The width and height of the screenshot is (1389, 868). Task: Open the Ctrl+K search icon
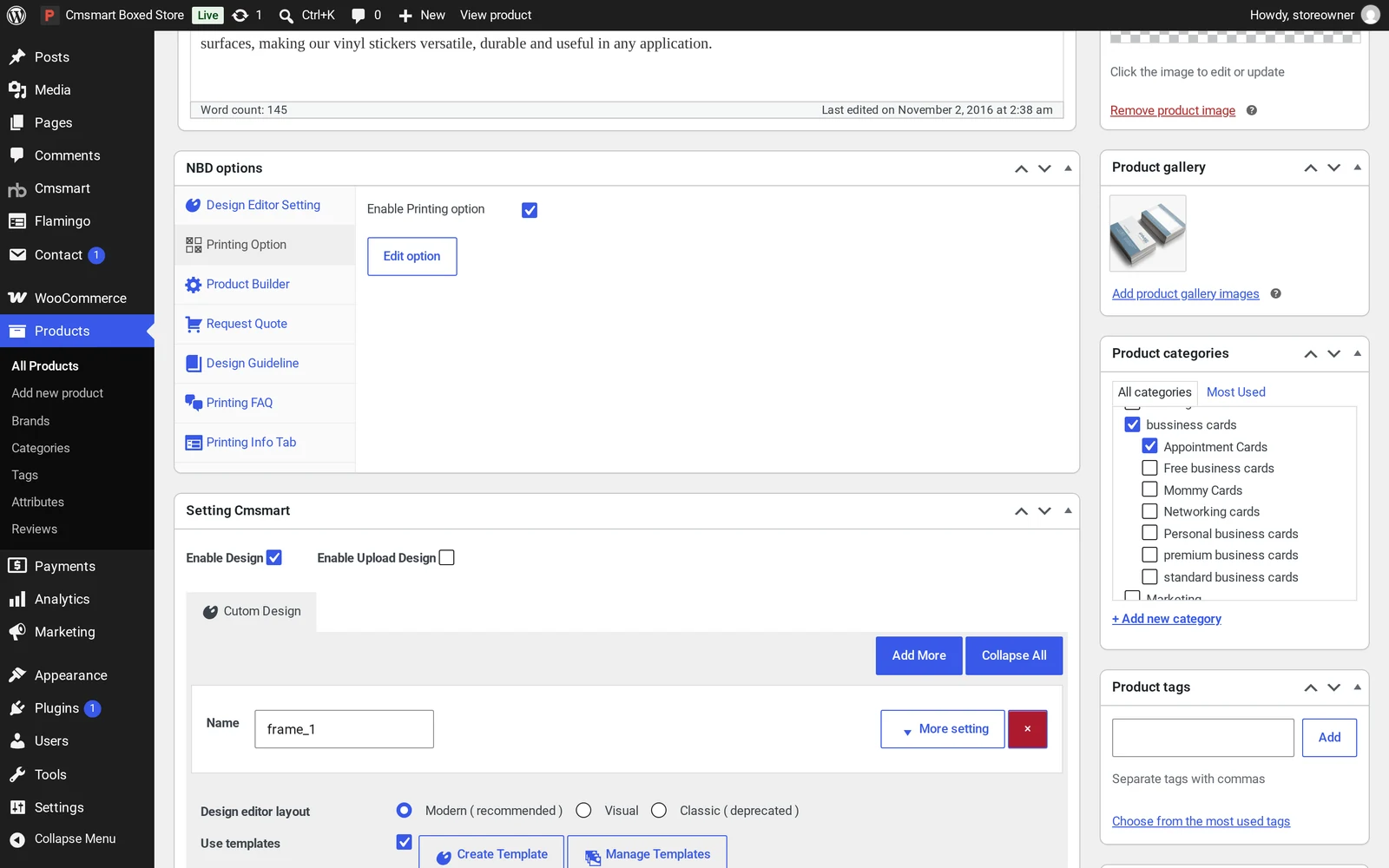(x=286, y=16)
